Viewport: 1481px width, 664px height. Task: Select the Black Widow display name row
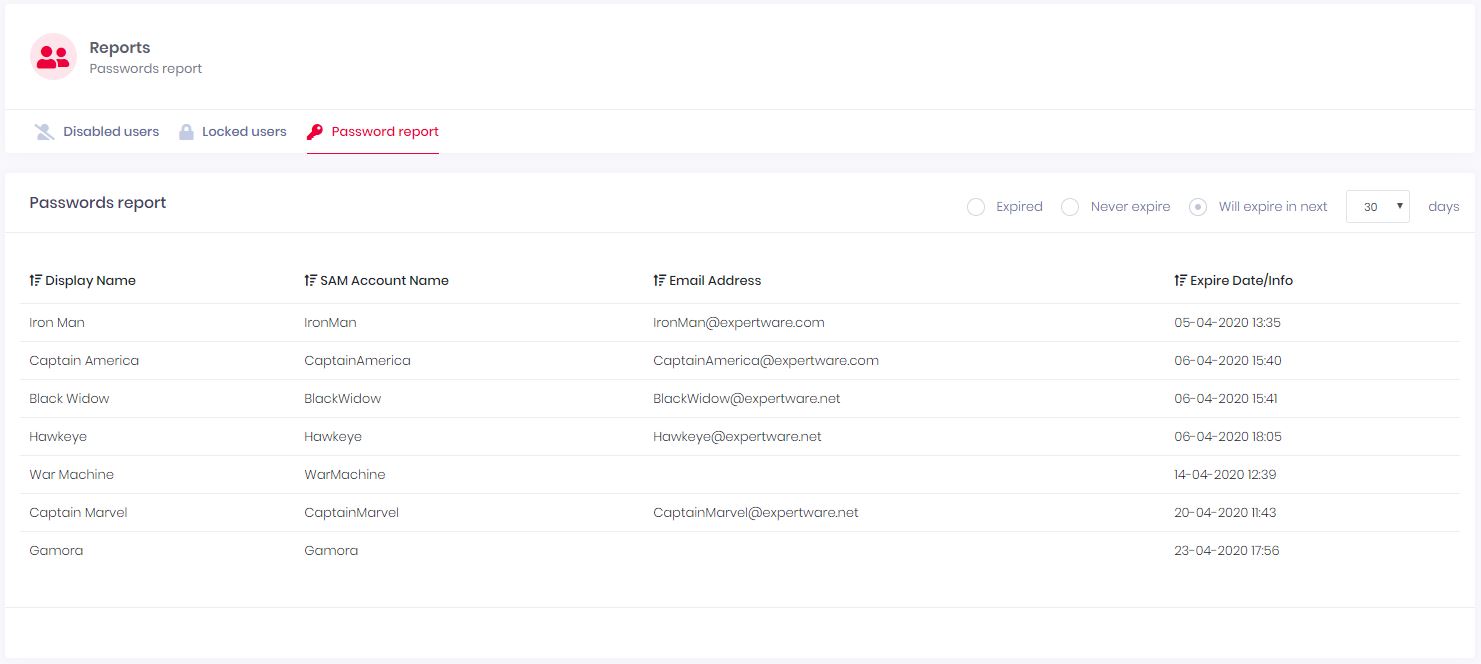click(x=69, y=399)
